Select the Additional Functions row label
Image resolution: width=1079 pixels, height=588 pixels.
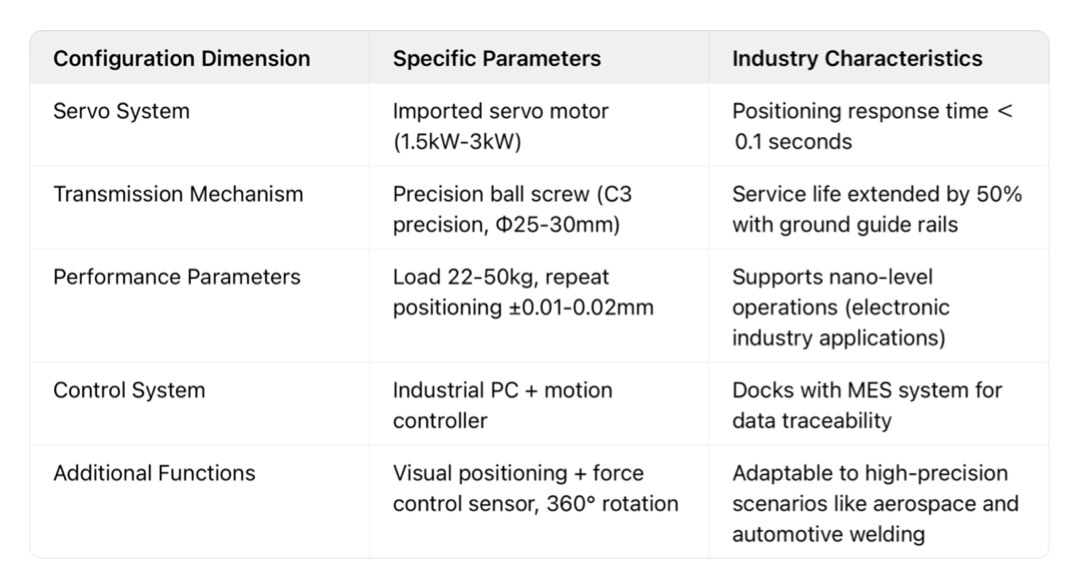tap(154, 473)
